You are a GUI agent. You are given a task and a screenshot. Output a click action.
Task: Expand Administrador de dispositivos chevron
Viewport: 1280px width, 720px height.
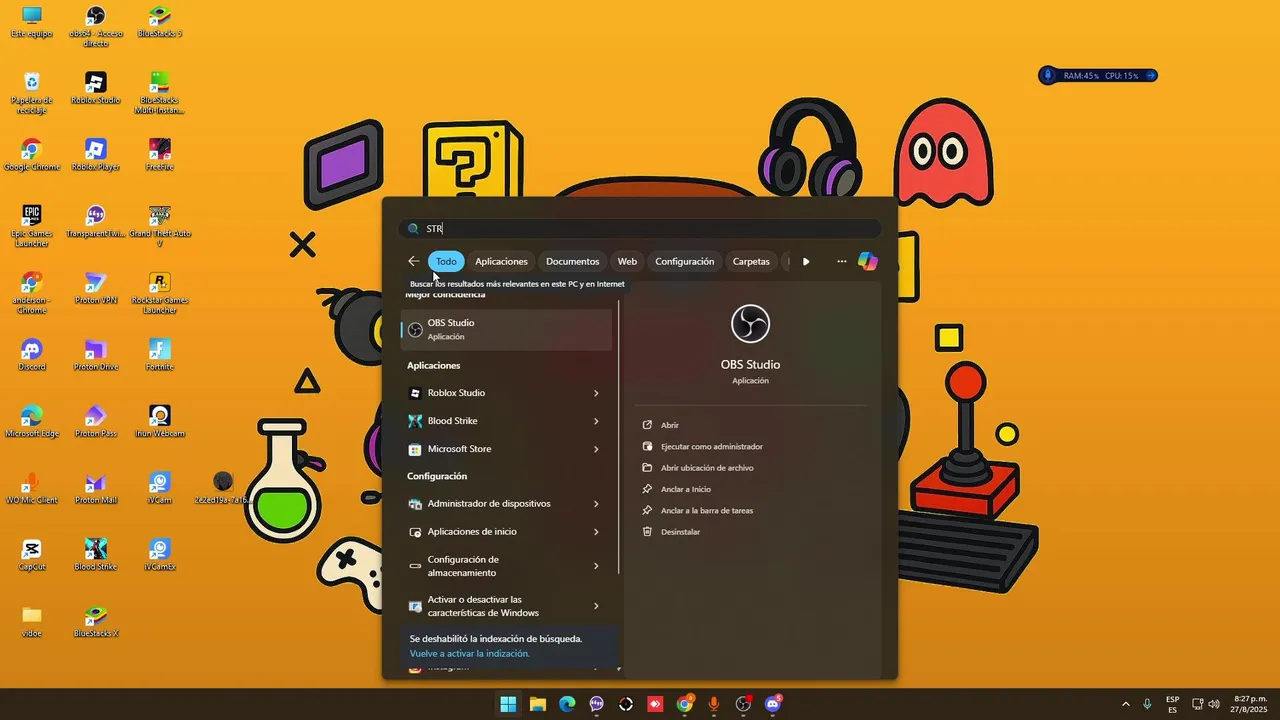(x=596, y=504)
